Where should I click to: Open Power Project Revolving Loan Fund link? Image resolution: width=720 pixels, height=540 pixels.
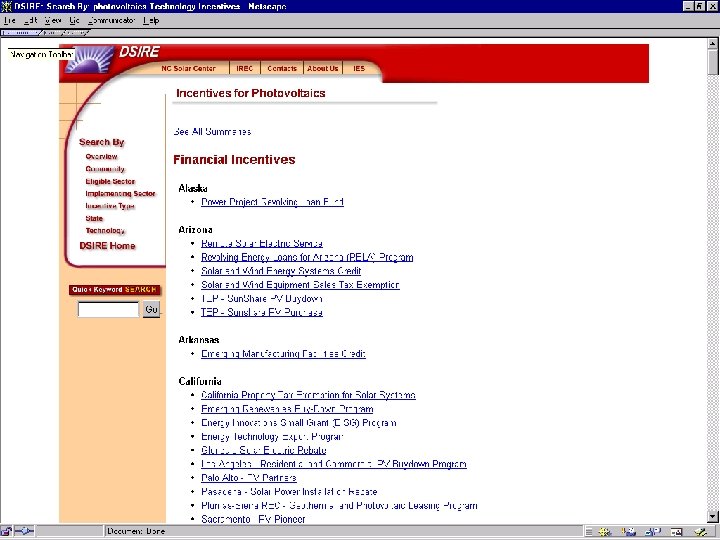[x=272, y=202]
